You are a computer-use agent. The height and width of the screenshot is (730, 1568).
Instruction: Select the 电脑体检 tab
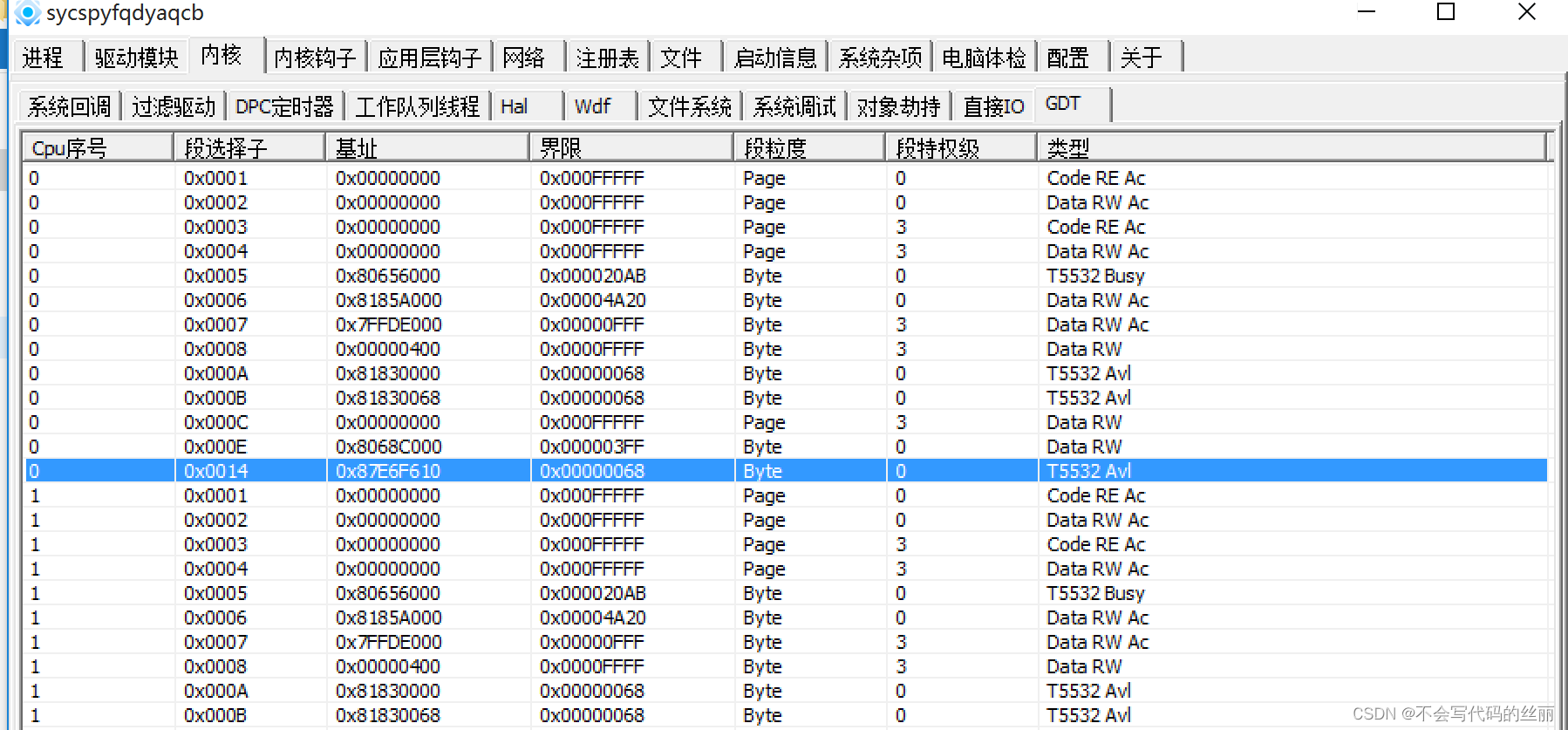coord(985,58)
